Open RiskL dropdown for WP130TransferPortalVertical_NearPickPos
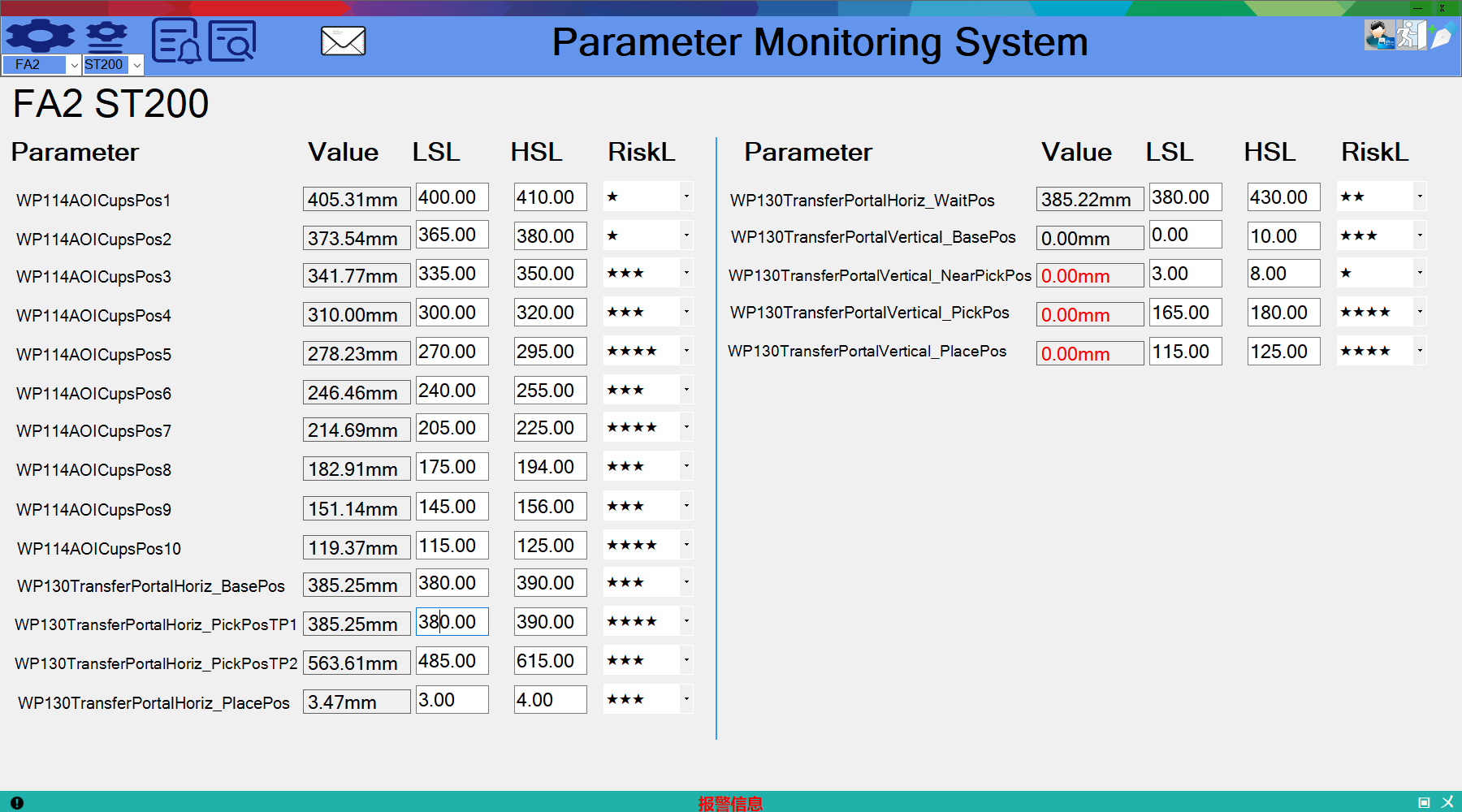The width and height of the screenshot is (1462, 812). point(1420,273)
